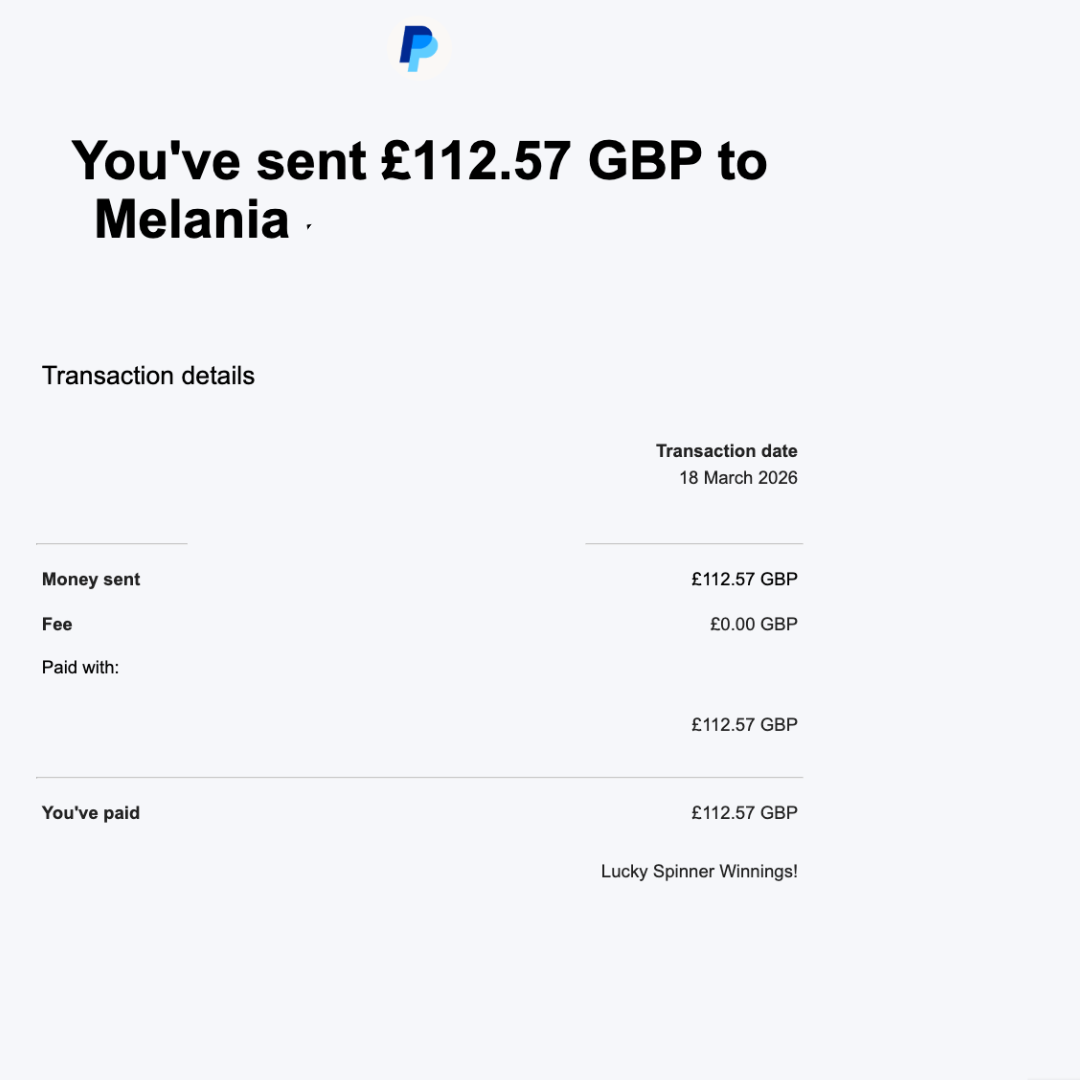Click the You've paid total amount
Viewport: 1080px width, 1080px height.
click(x=744, y=813)
